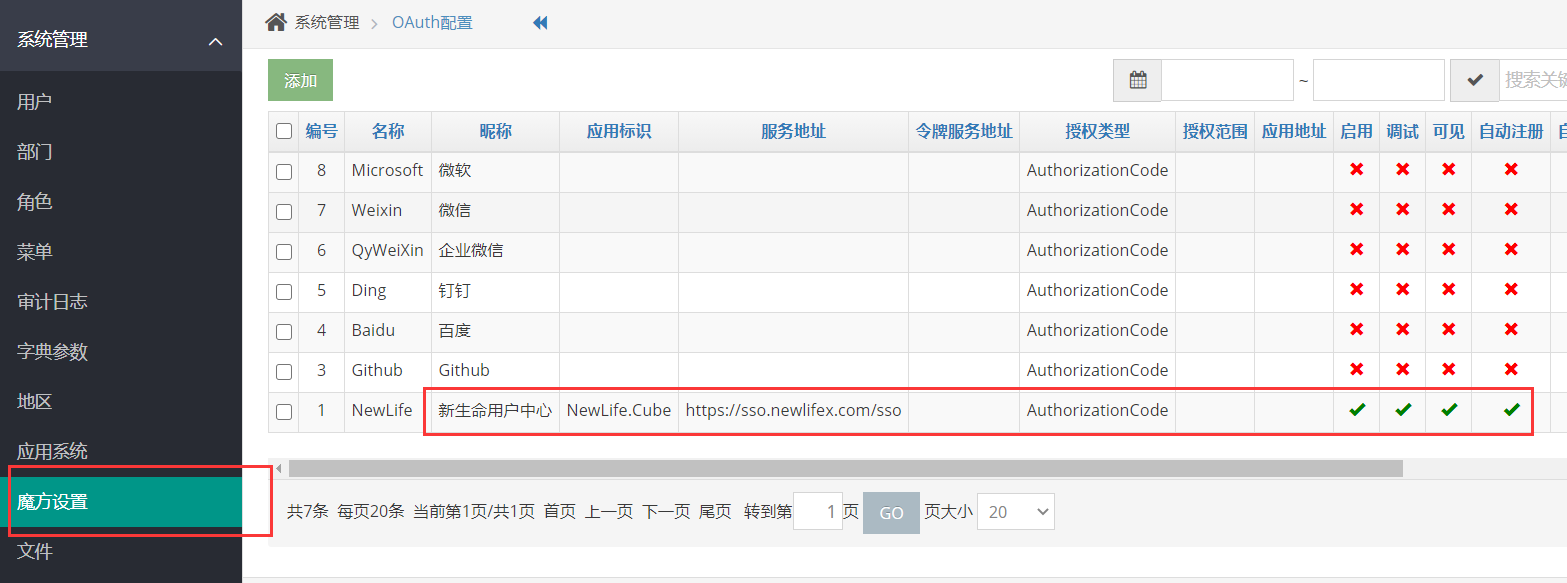Click green 可见 checkmark for NewLife

(x=1448, y=410)
